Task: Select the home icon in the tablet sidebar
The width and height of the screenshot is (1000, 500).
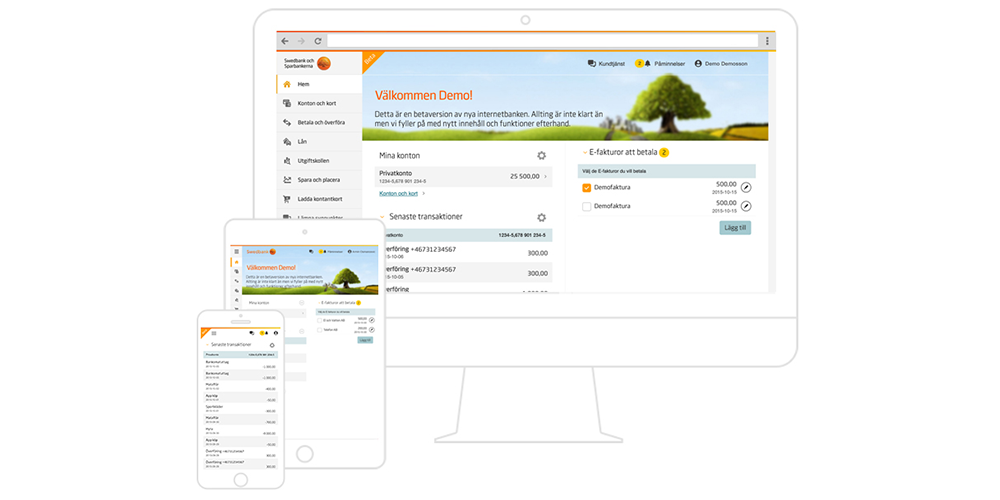Action: 237,262
